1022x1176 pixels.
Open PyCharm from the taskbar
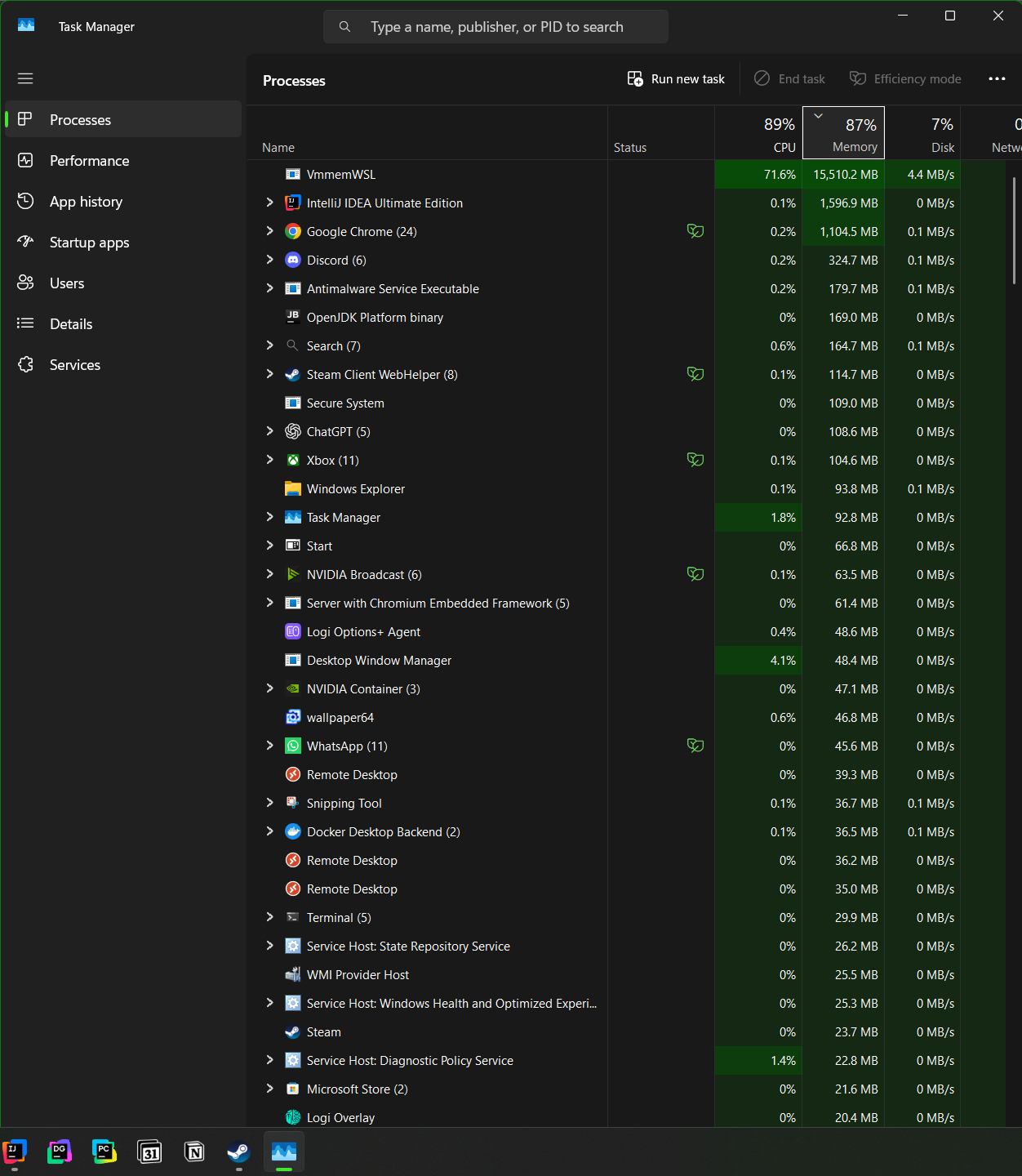[x=104, y=1151]
